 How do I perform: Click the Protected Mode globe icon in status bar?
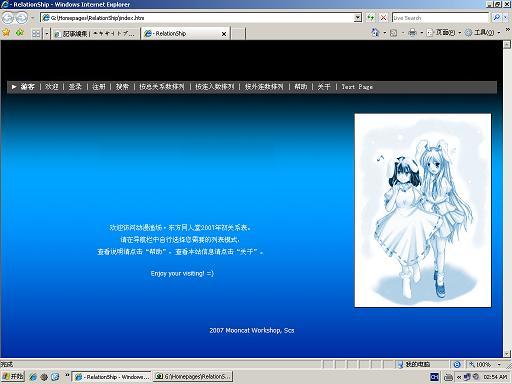click(457, 364)
